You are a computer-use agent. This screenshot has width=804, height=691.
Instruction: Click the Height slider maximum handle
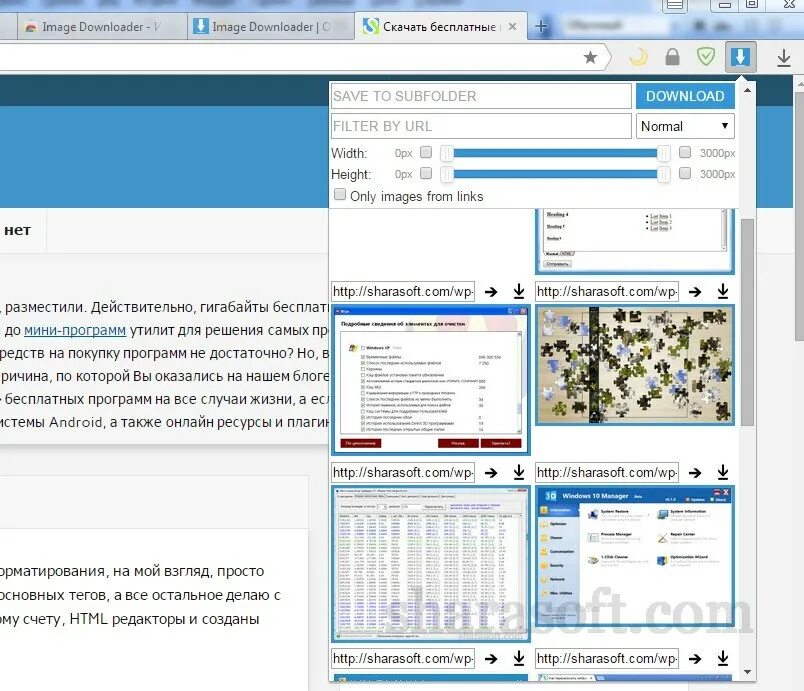coord(664,174)
